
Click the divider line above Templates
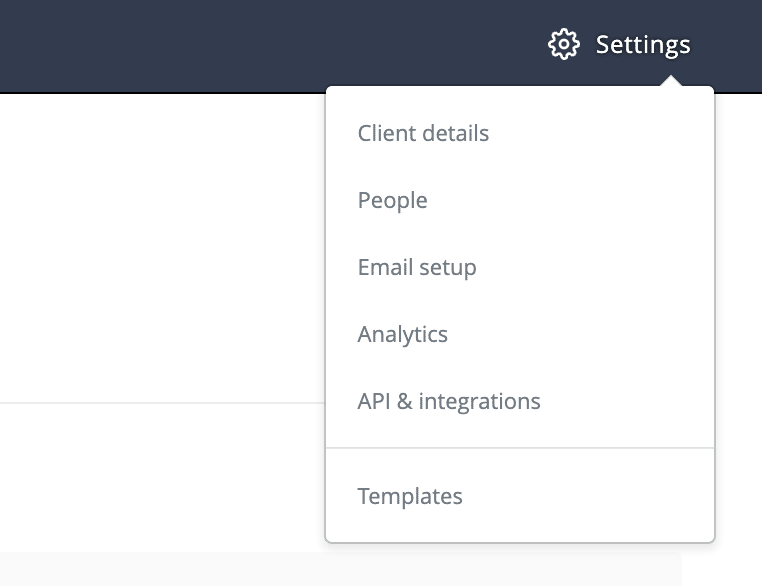point(520,448)
